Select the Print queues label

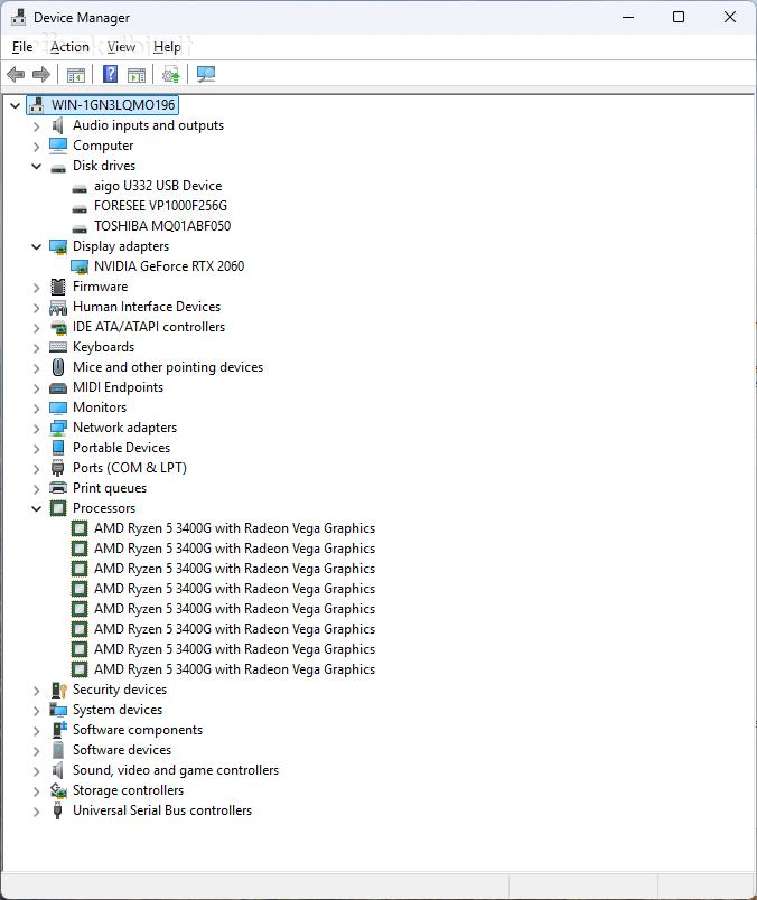110,488
